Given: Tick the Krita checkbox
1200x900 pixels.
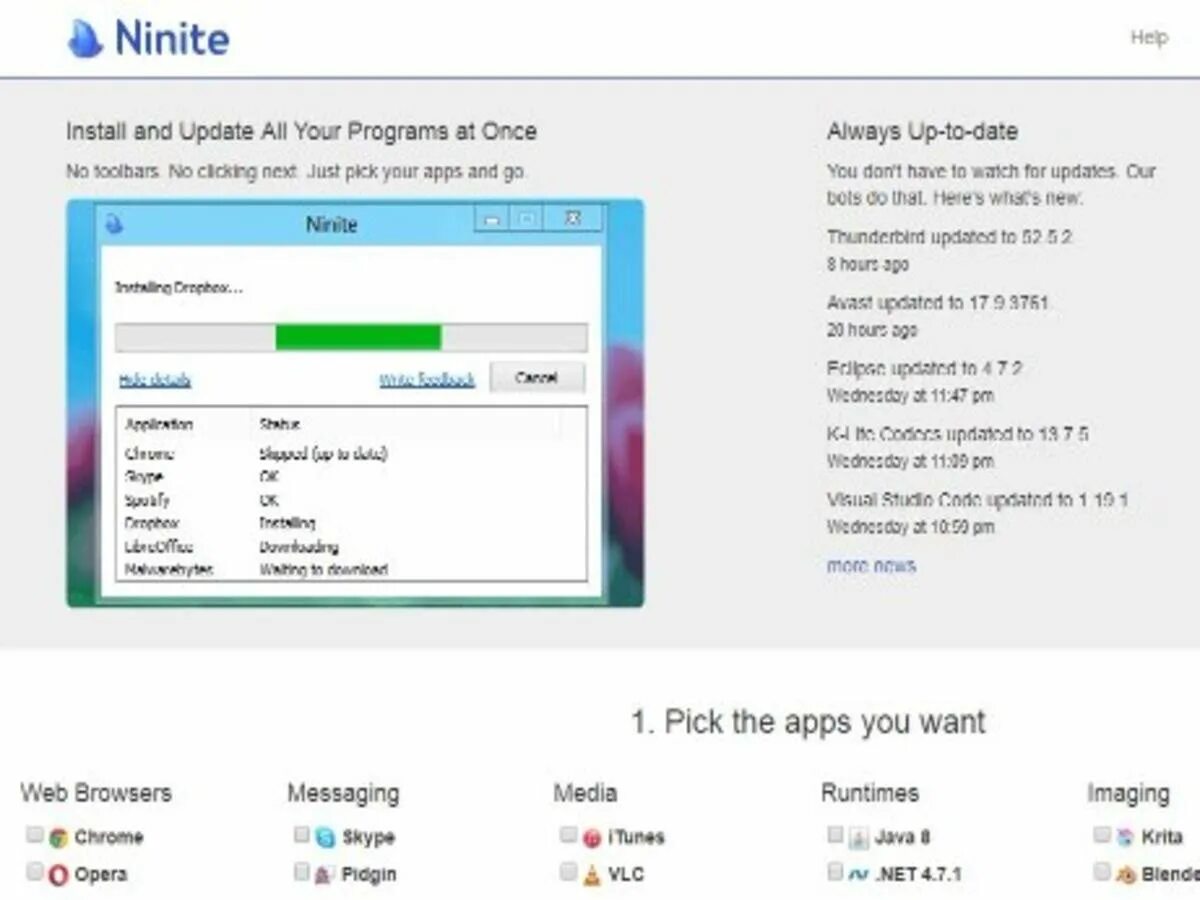Looking at the screenshot, I should click(1101, 835).
